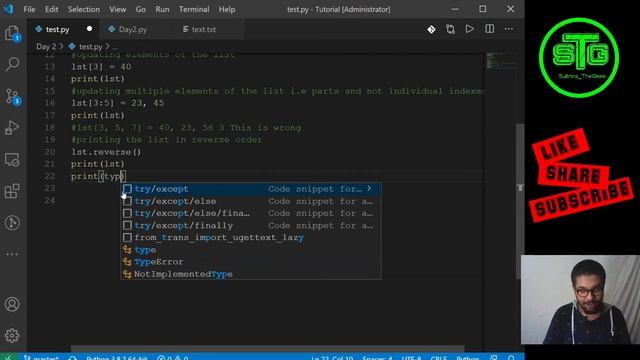Open the Terminal menu
Image resolution: width=640 pixels, height=360 pixels.
coord(194,9)
